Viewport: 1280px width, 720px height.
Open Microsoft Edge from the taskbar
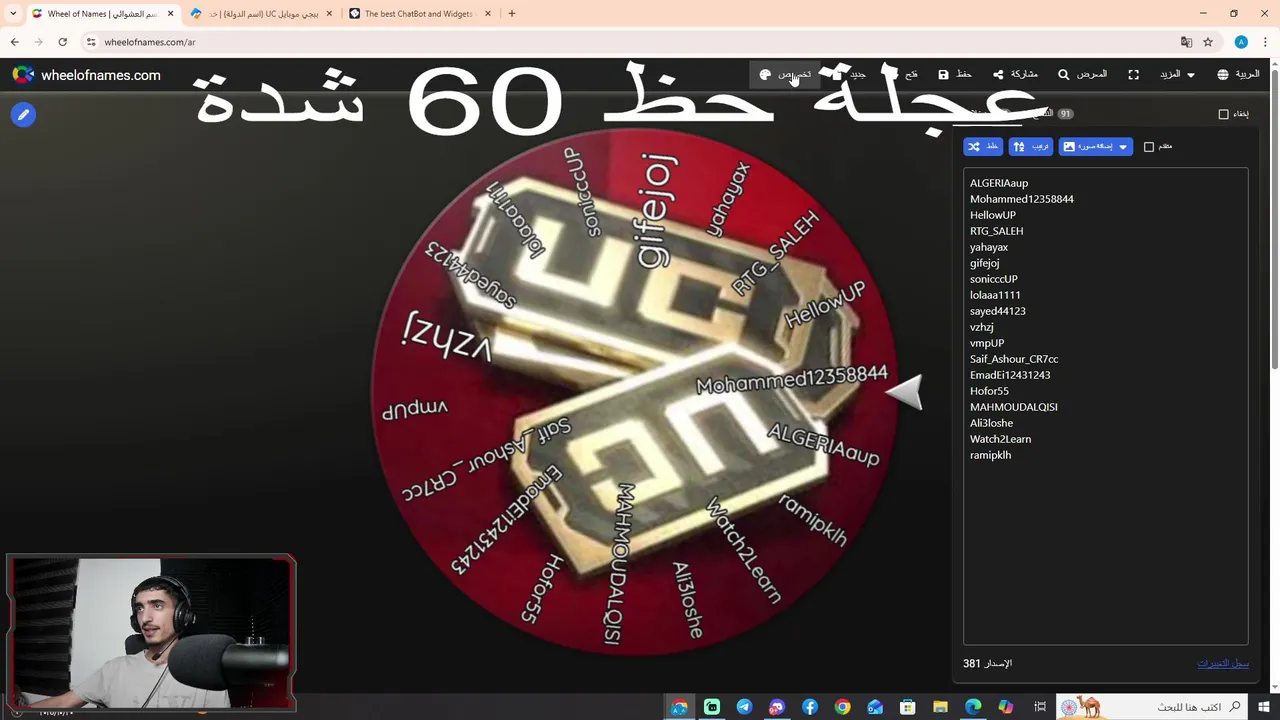973,708
